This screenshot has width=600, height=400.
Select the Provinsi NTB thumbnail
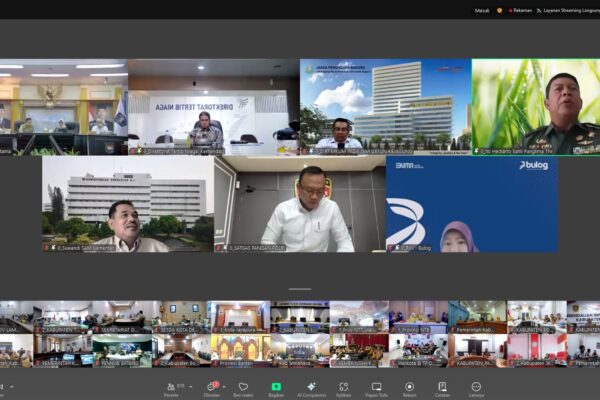pyautogui.click(x=419, y=317)
